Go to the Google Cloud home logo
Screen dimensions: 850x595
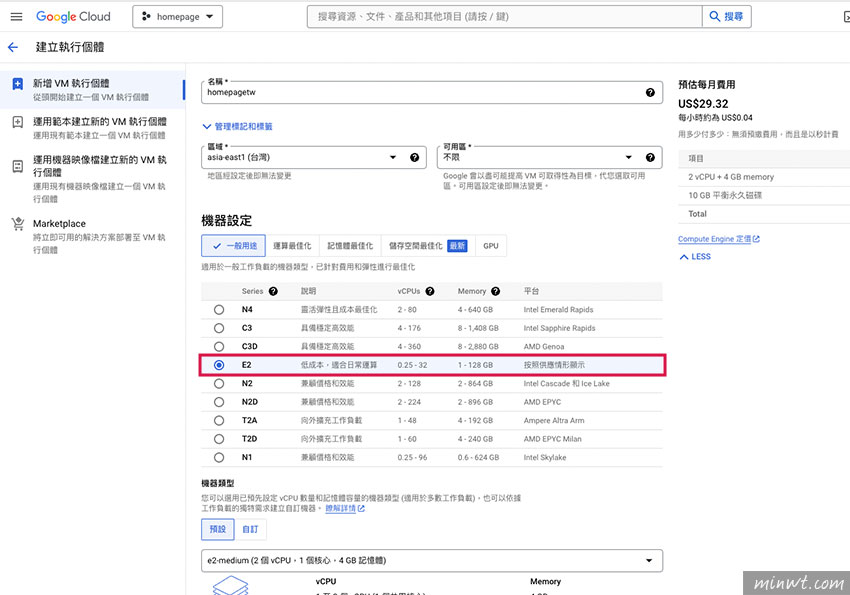[x=73, y=17]
